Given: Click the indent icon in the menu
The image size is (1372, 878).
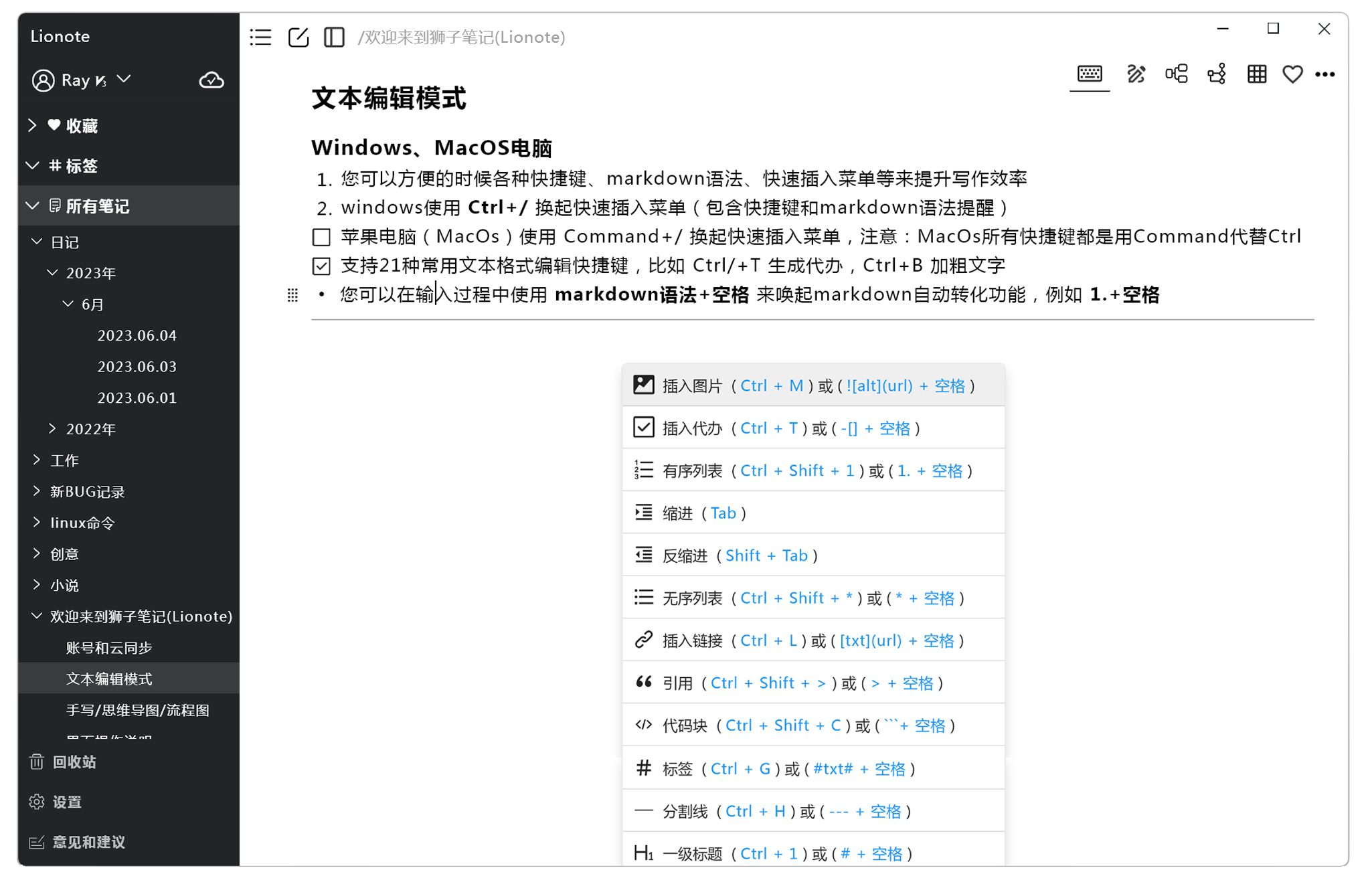Looking at the screenshot, I should tap(644, 512).
